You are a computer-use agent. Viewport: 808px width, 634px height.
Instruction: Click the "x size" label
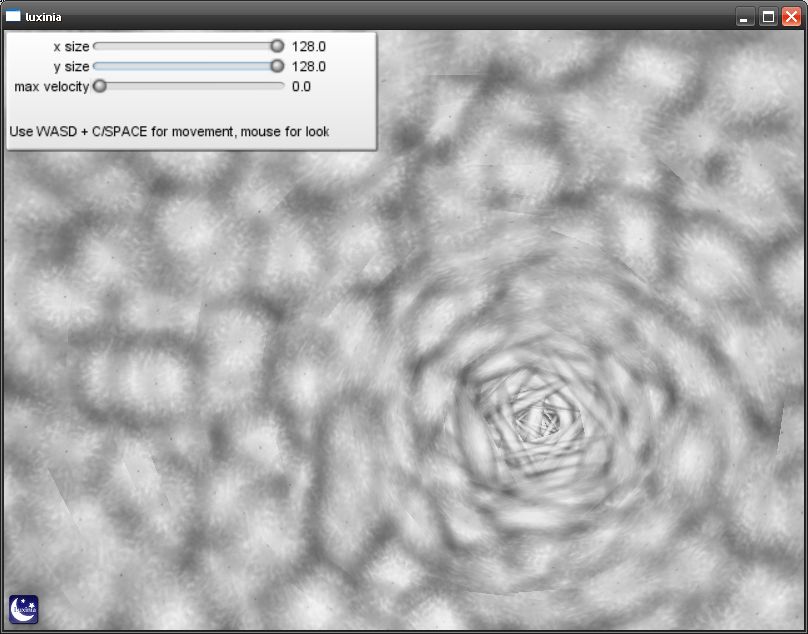[70, 46]
